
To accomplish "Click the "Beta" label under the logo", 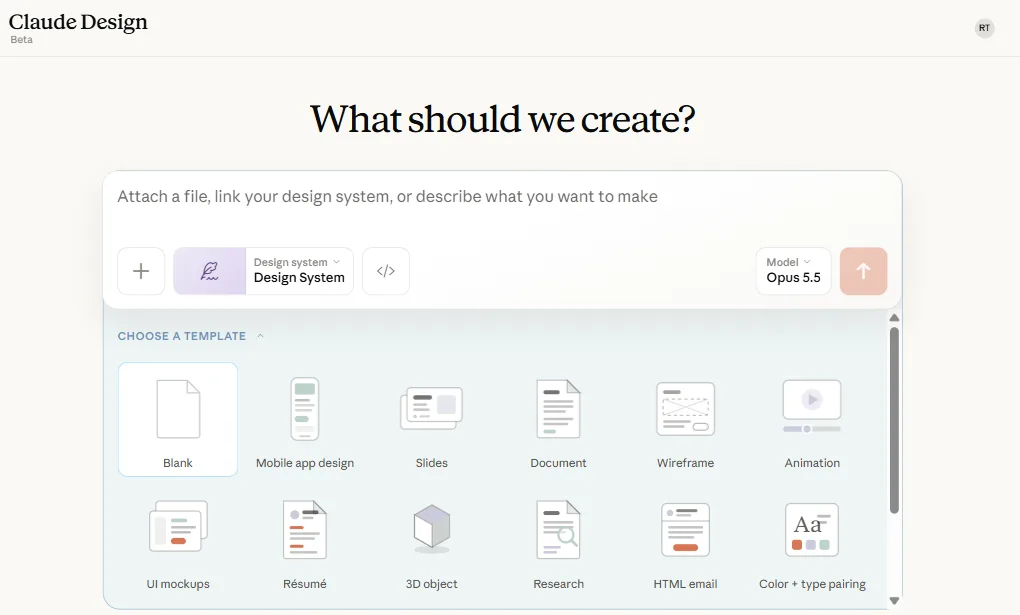I will click(21, 40).
